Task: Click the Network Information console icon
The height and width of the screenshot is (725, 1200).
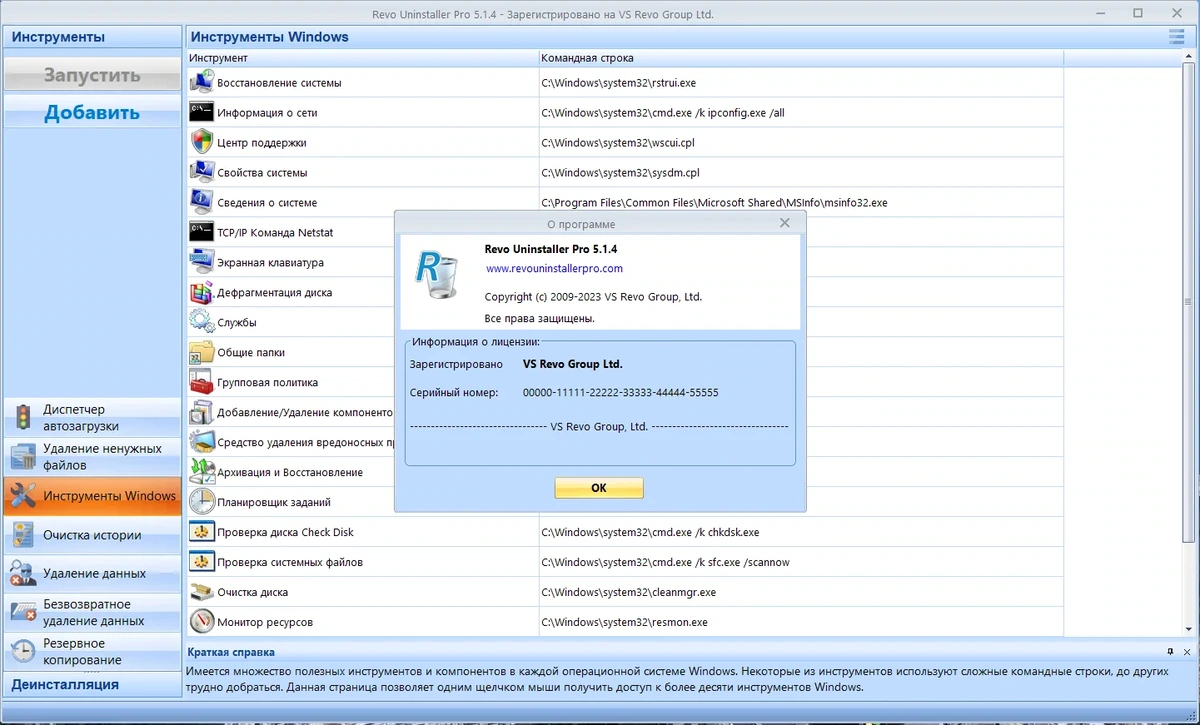Action: pos(202,112)
